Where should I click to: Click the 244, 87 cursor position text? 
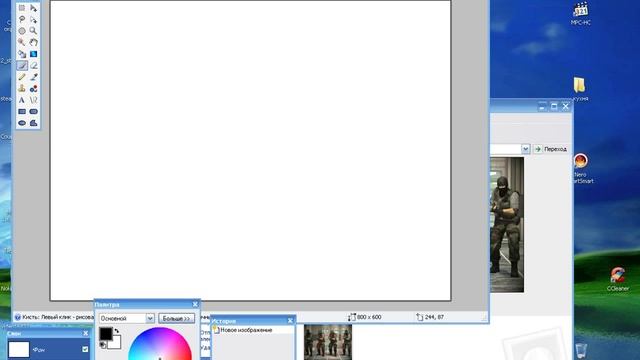coord(434,317)
